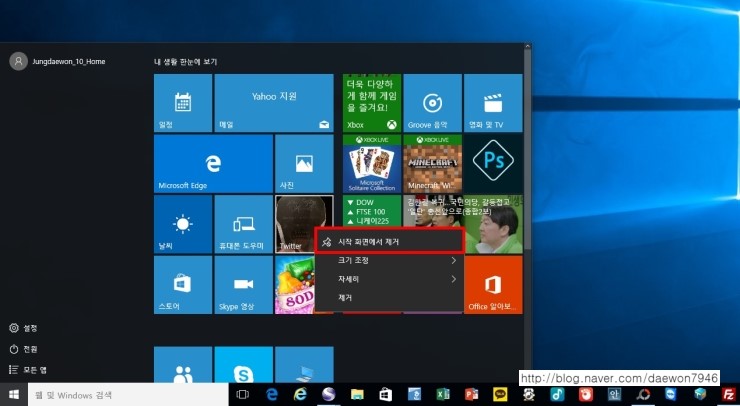Launch Internet Explorer from the taskbar

pyautogui.click(x=300, y=395)
